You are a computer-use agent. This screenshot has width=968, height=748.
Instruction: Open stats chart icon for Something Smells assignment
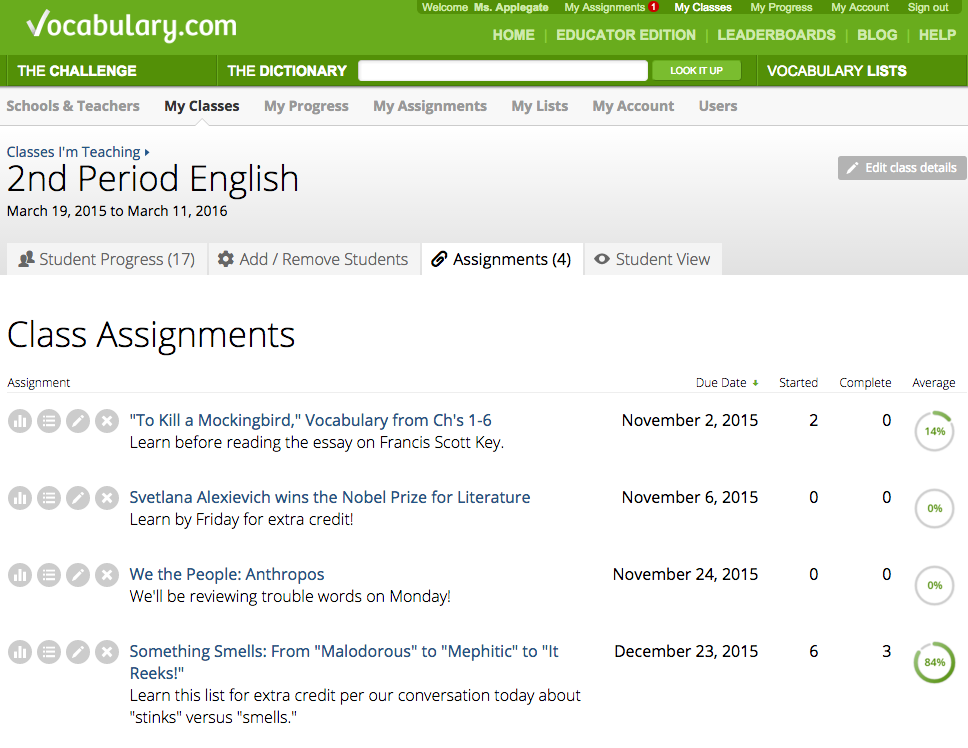pos(20,652)
